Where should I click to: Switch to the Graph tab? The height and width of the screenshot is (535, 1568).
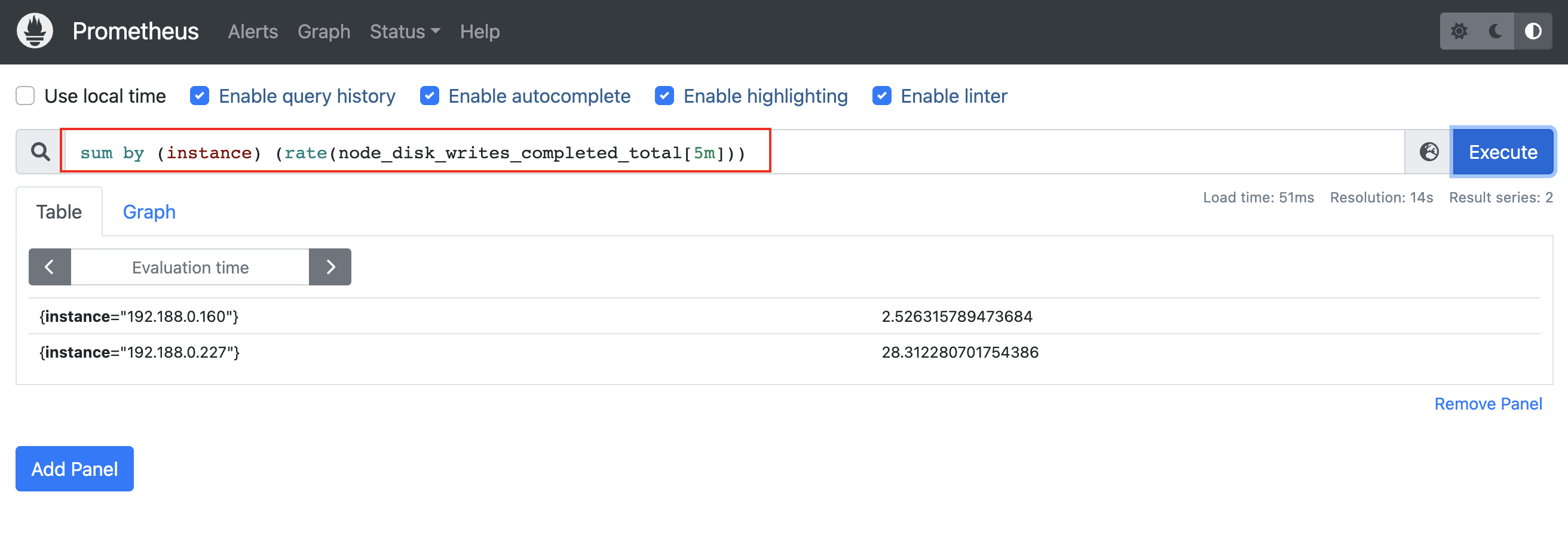pyautogui.click(x=149, y=212)
